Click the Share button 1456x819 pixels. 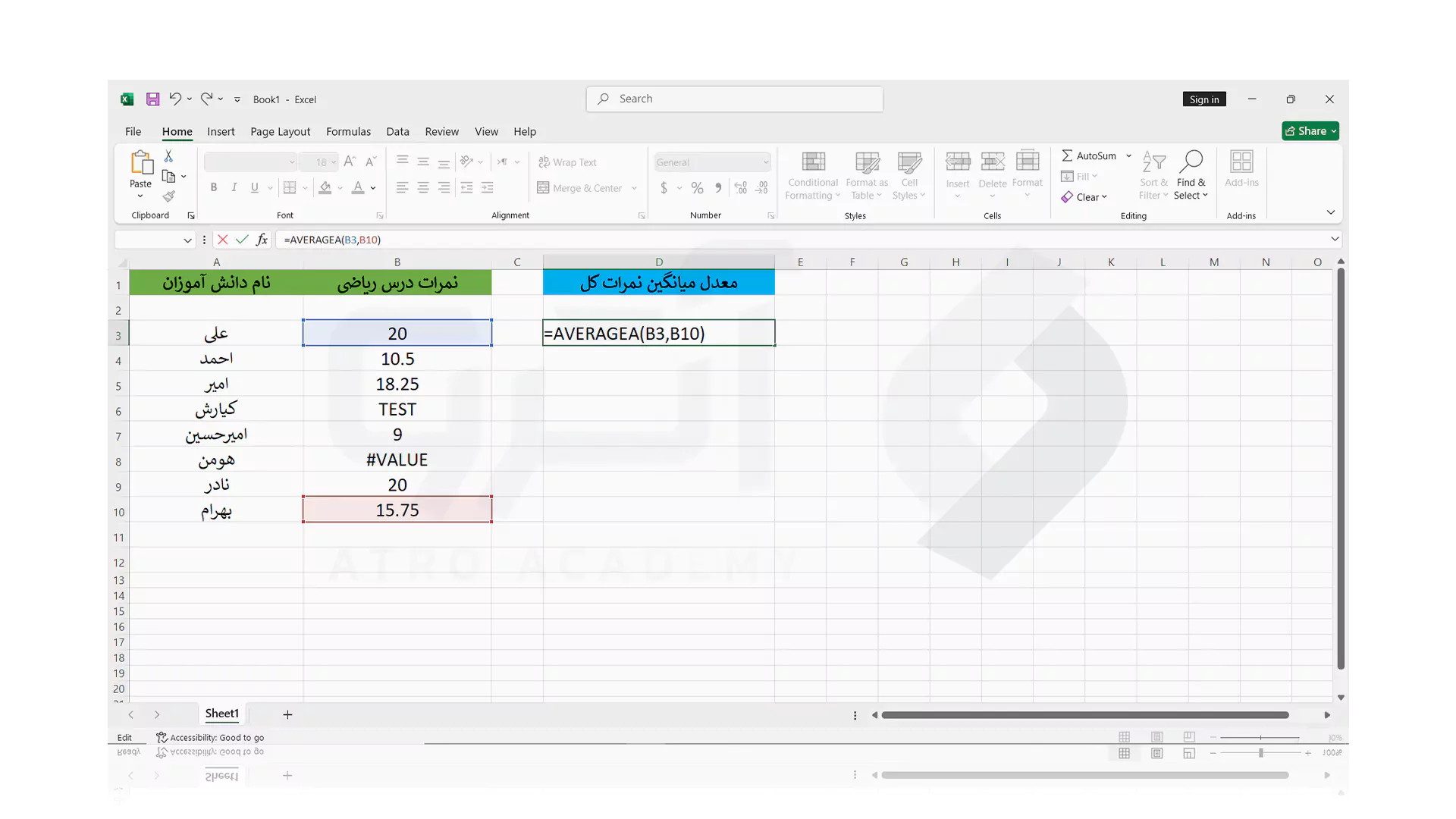click(1310, 131)
